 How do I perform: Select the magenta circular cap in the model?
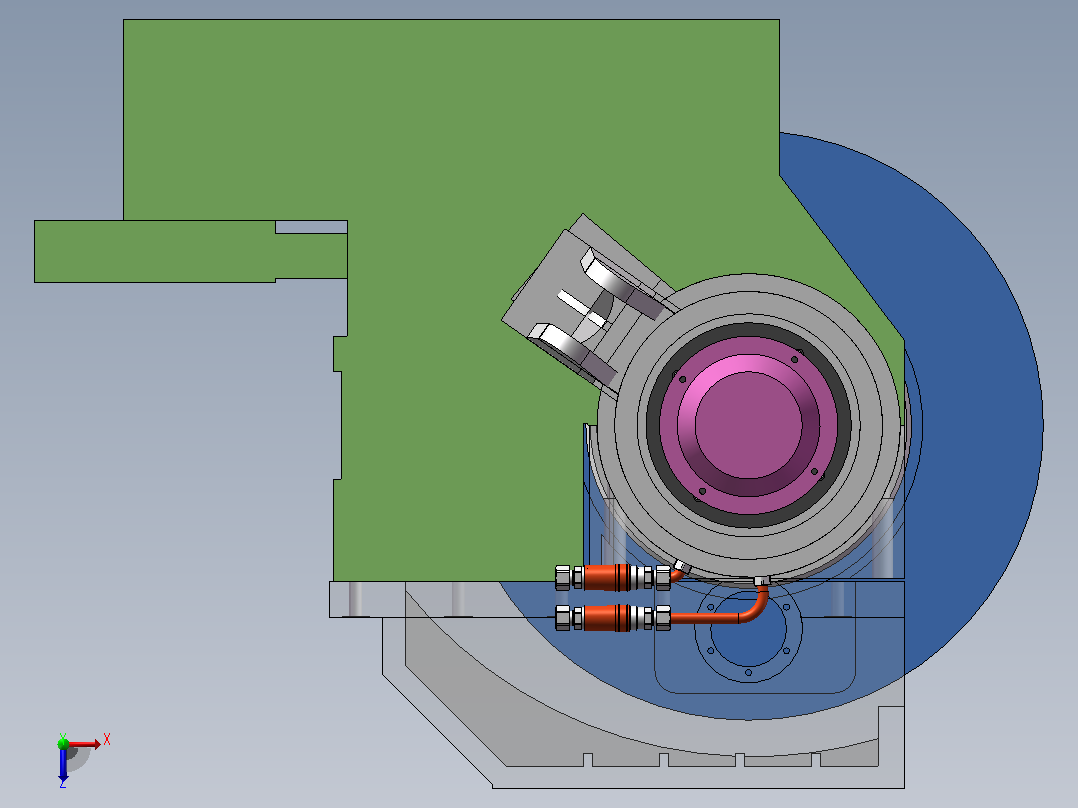point(748,425)
